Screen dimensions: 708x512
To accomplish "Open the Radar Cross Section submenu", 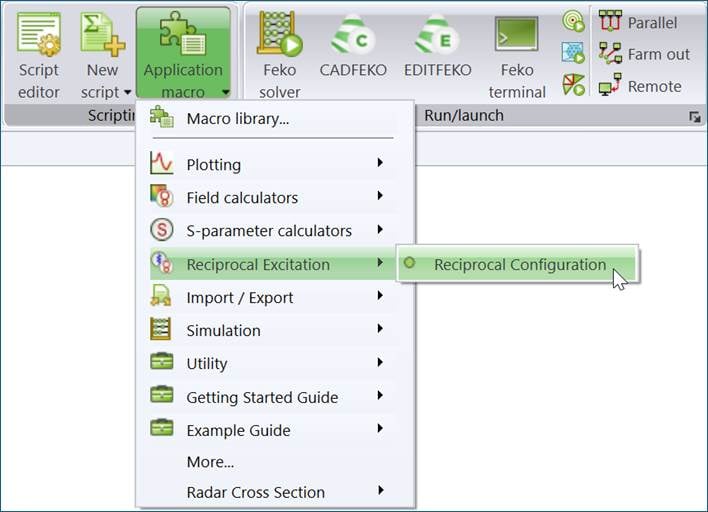I will coord(275,492).
